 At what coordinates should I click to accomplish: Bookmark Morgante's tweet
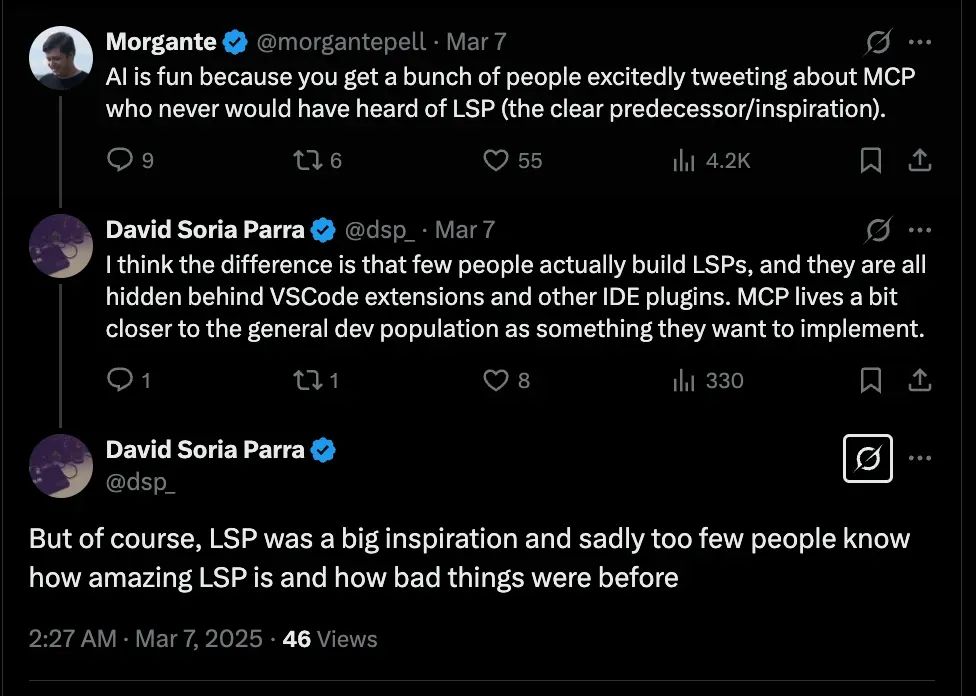click(871, 160)
